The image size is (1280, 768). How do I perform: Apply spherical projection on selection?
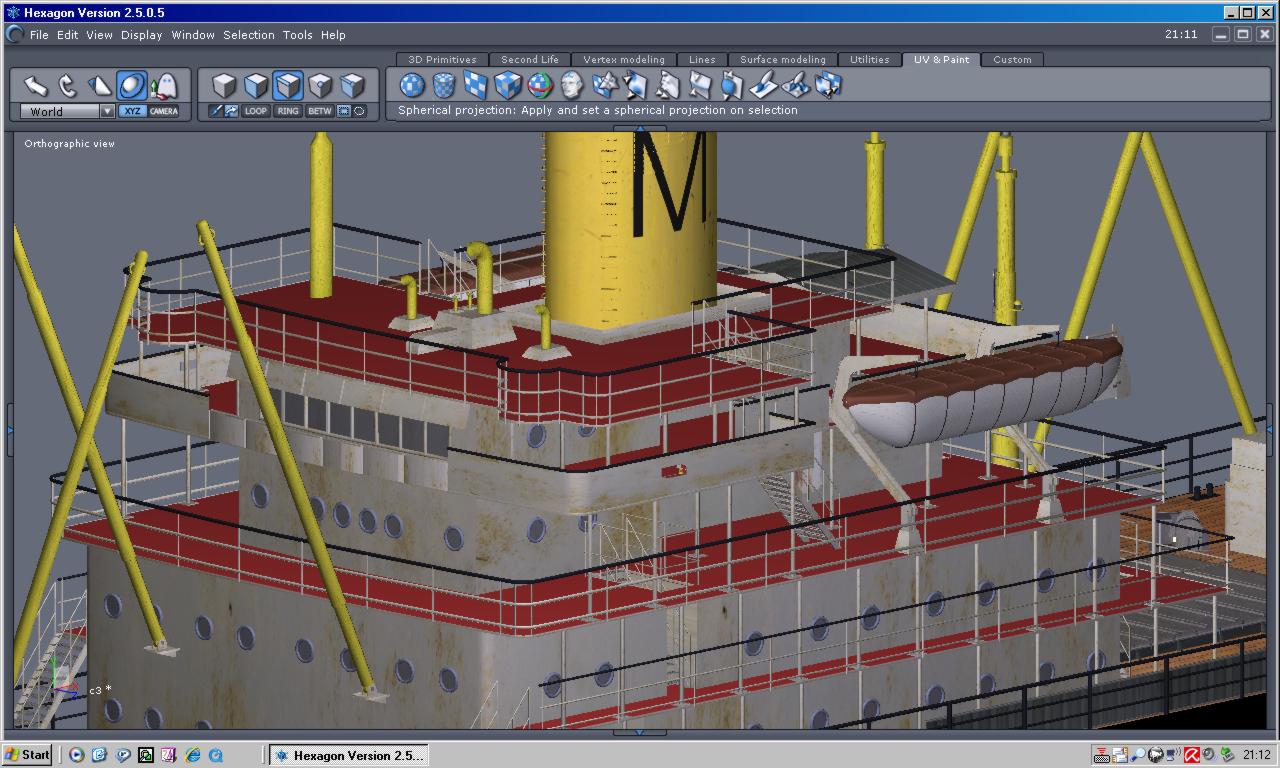(412, 85)
